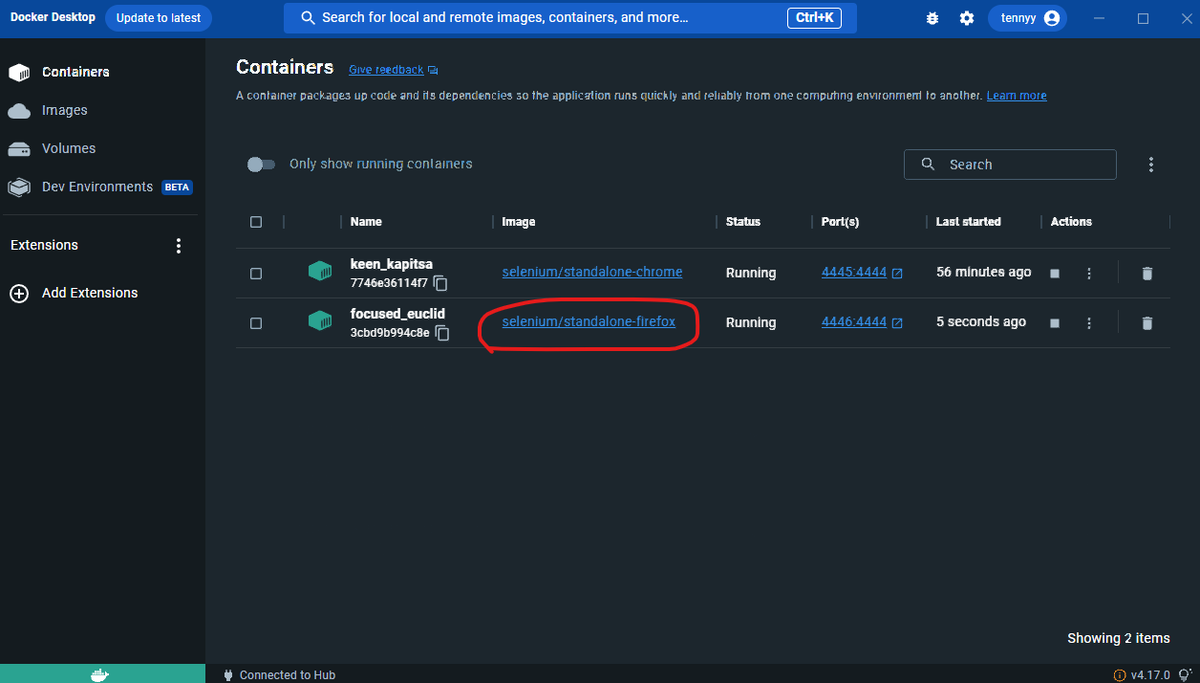Open the Give feedback link
This screenshot has width=1200, height=683.
(386, 70)
